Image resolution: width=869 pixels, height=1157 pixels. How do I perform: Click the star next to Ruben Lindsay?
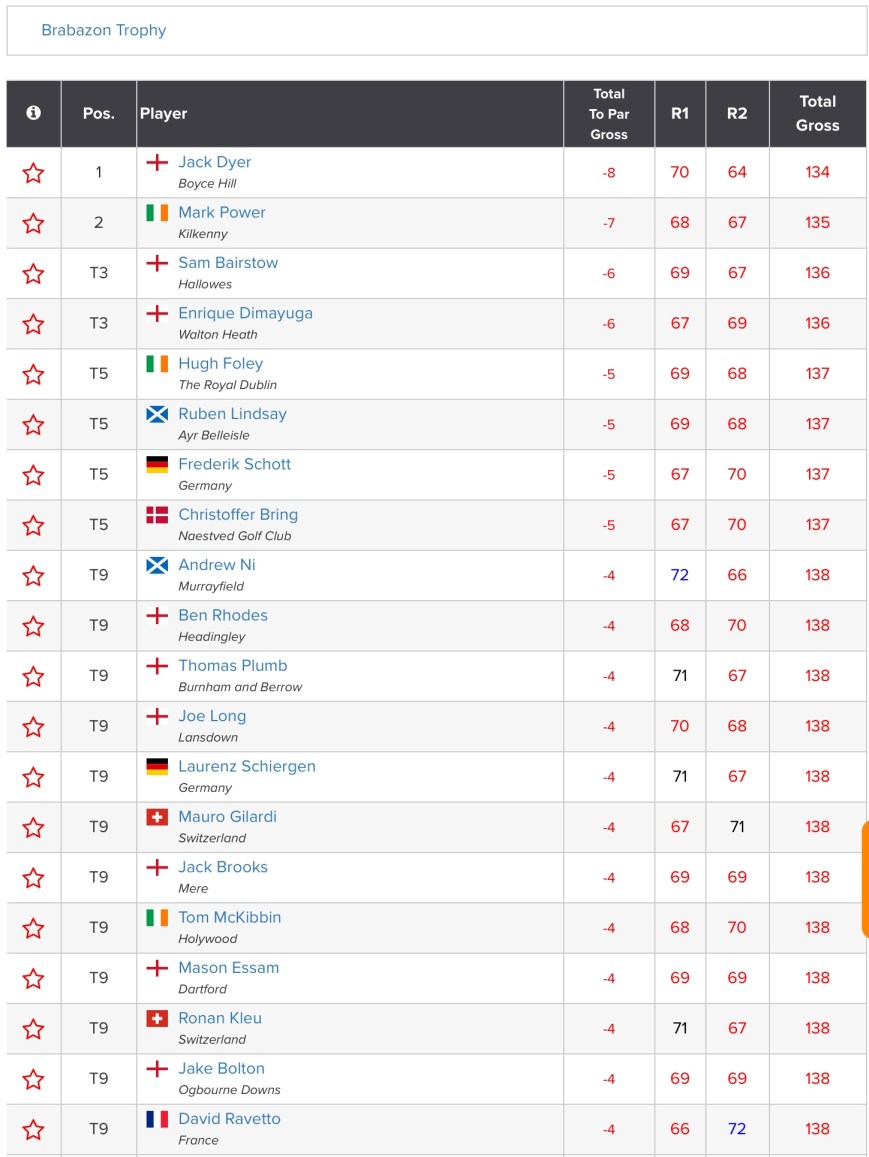(x=33, y=424)
